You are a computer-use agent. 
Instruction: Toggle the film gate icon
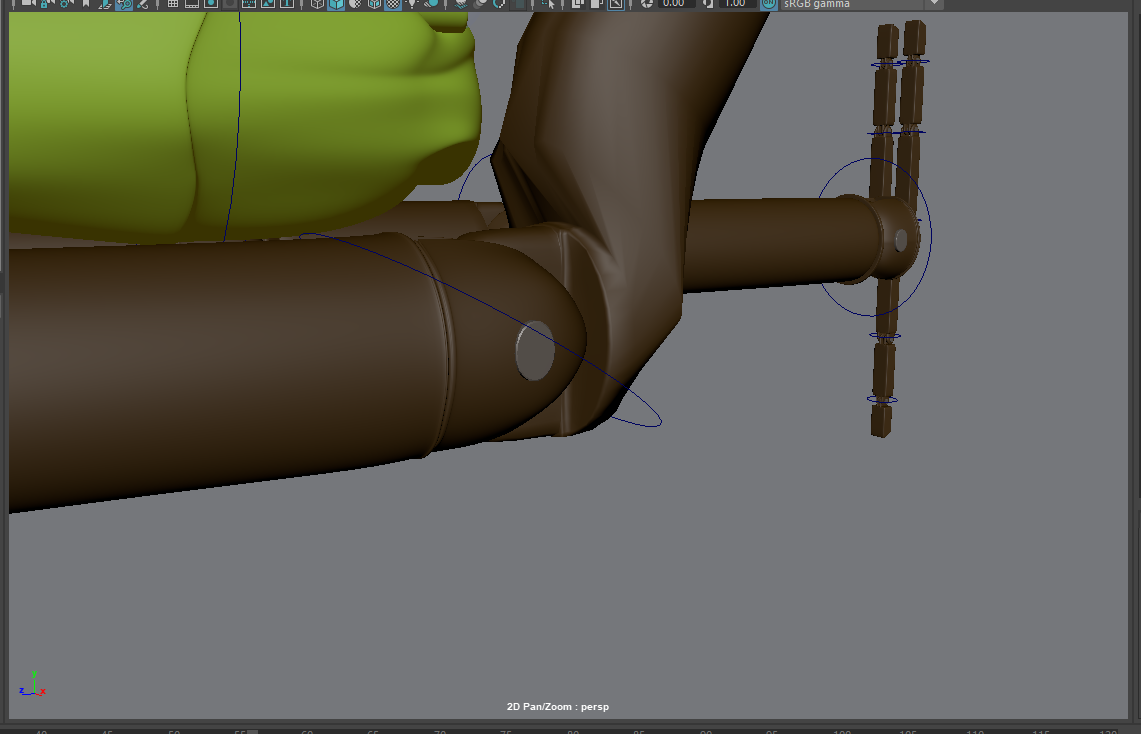[x=192, y=4]
